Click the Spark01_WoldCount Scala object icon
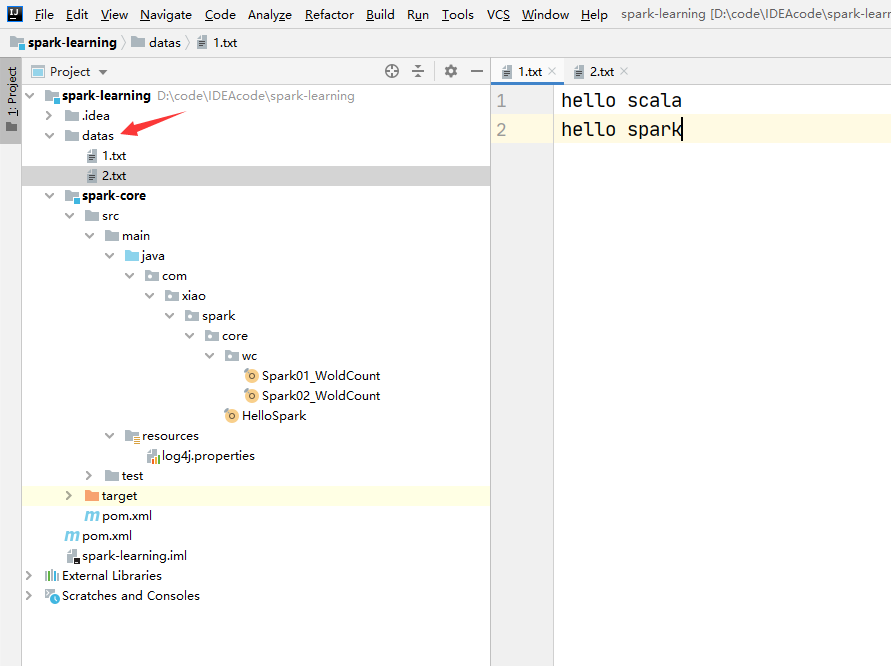Image resolution: width=891 pixels, height=666 pixels. pos(251,375)
